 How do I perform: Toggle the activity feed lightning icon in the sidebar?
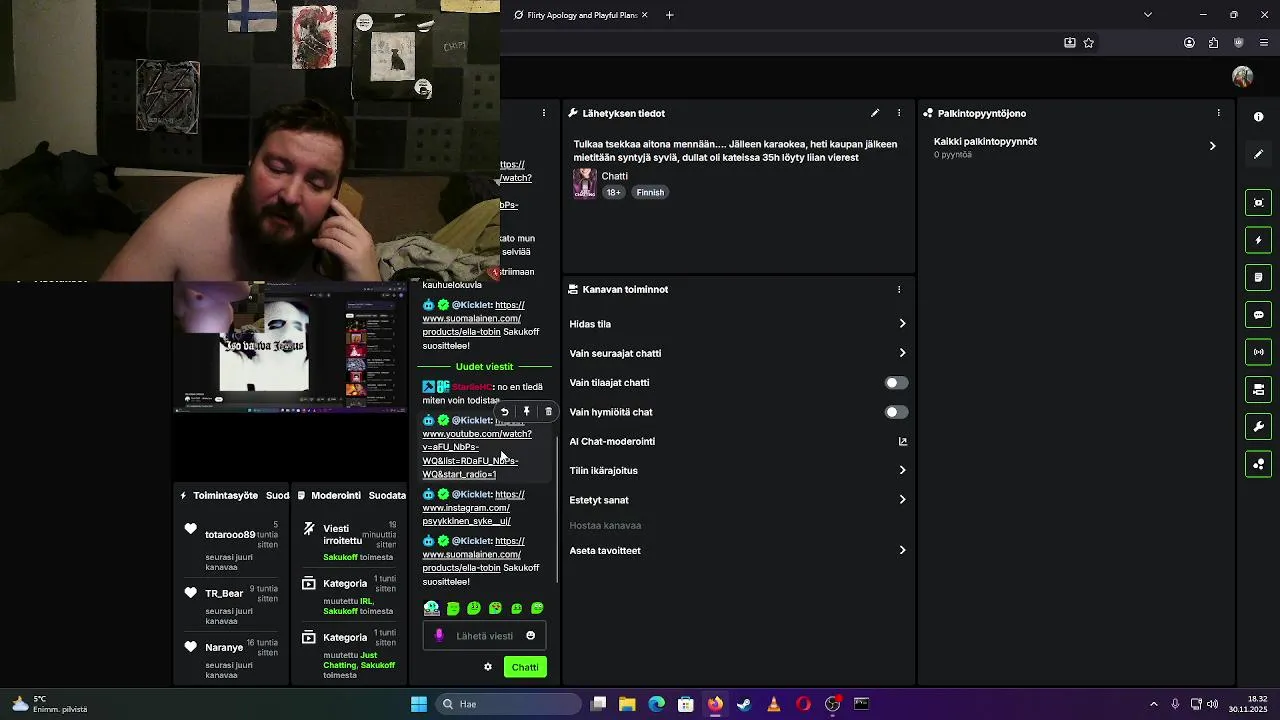tap(1258, 240)
